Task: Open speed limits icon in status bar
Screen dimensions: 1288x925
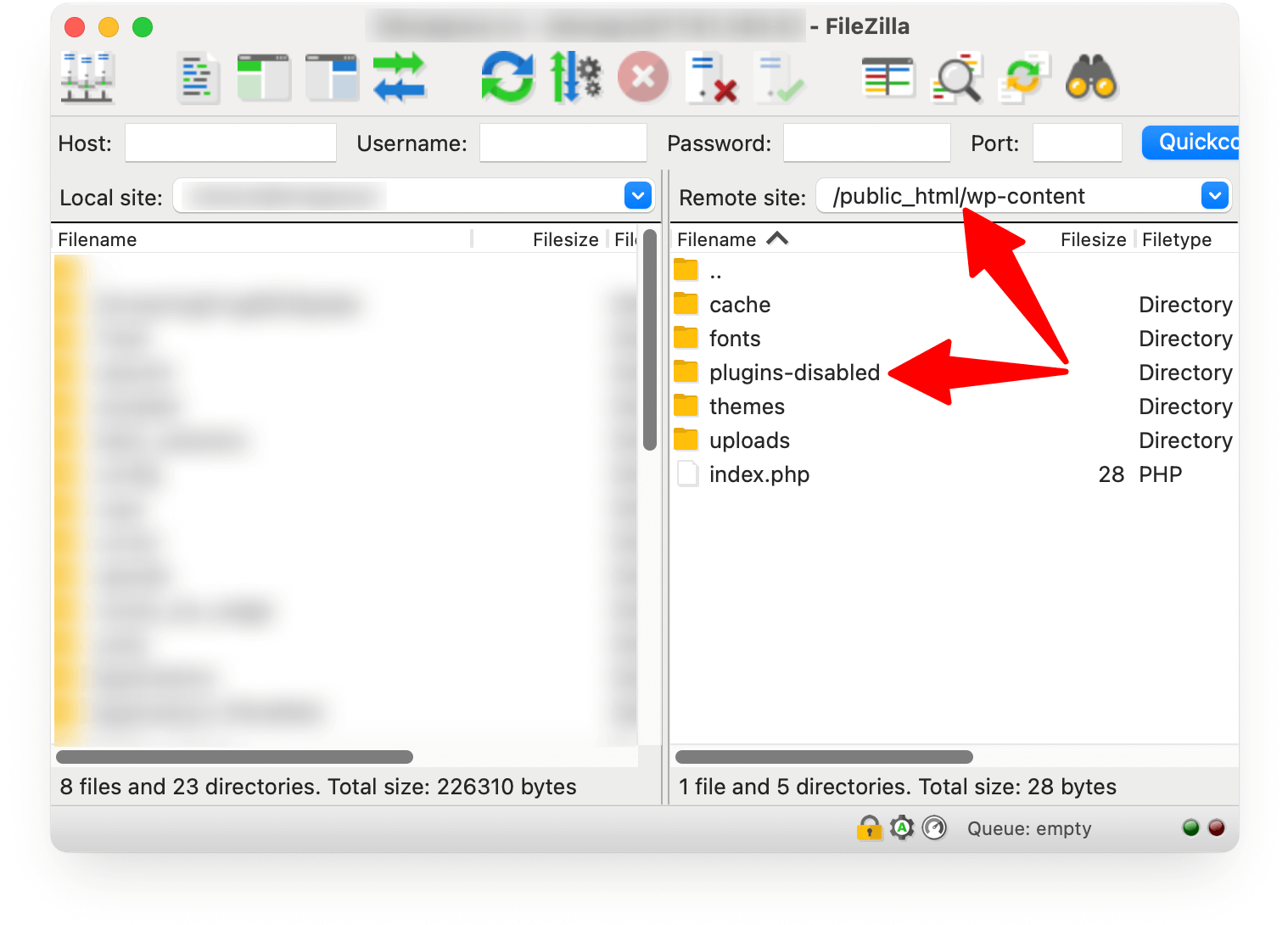Action: (x=934, y=827)
